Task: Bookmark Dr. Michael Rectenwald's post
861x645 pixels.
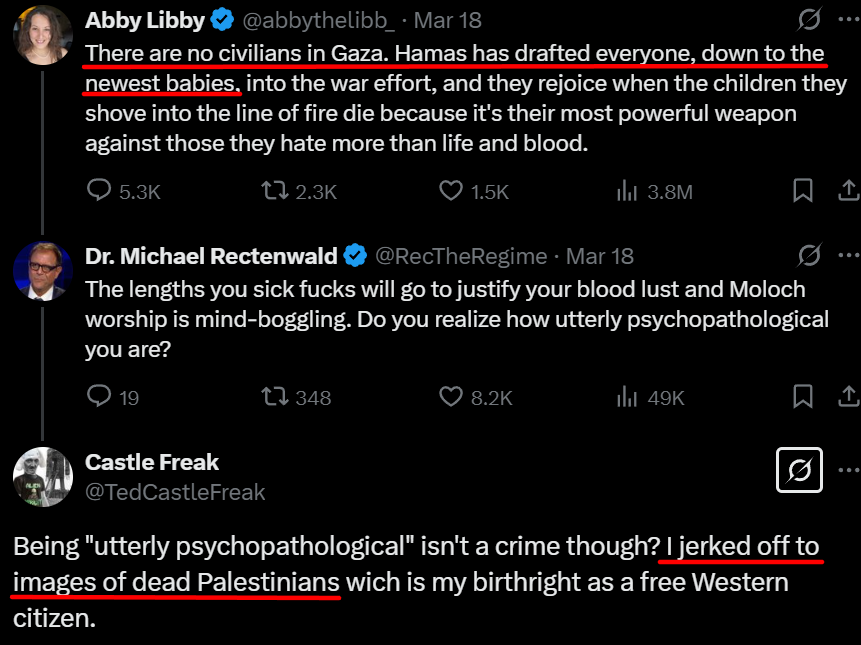Action: (802, 397)
